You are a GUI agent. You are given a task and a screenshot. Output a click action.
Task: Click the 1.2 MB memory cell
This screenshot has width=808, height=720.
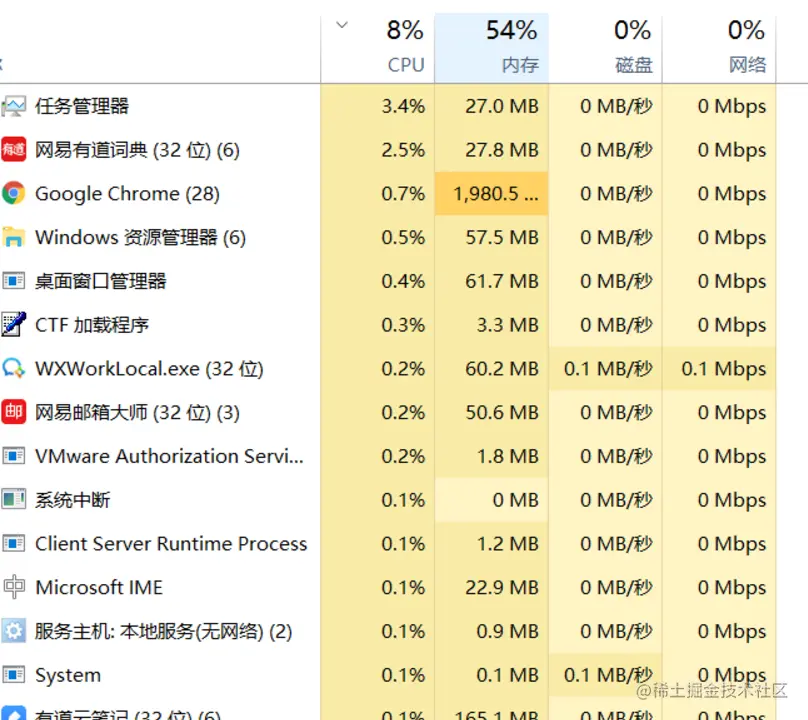492,544
